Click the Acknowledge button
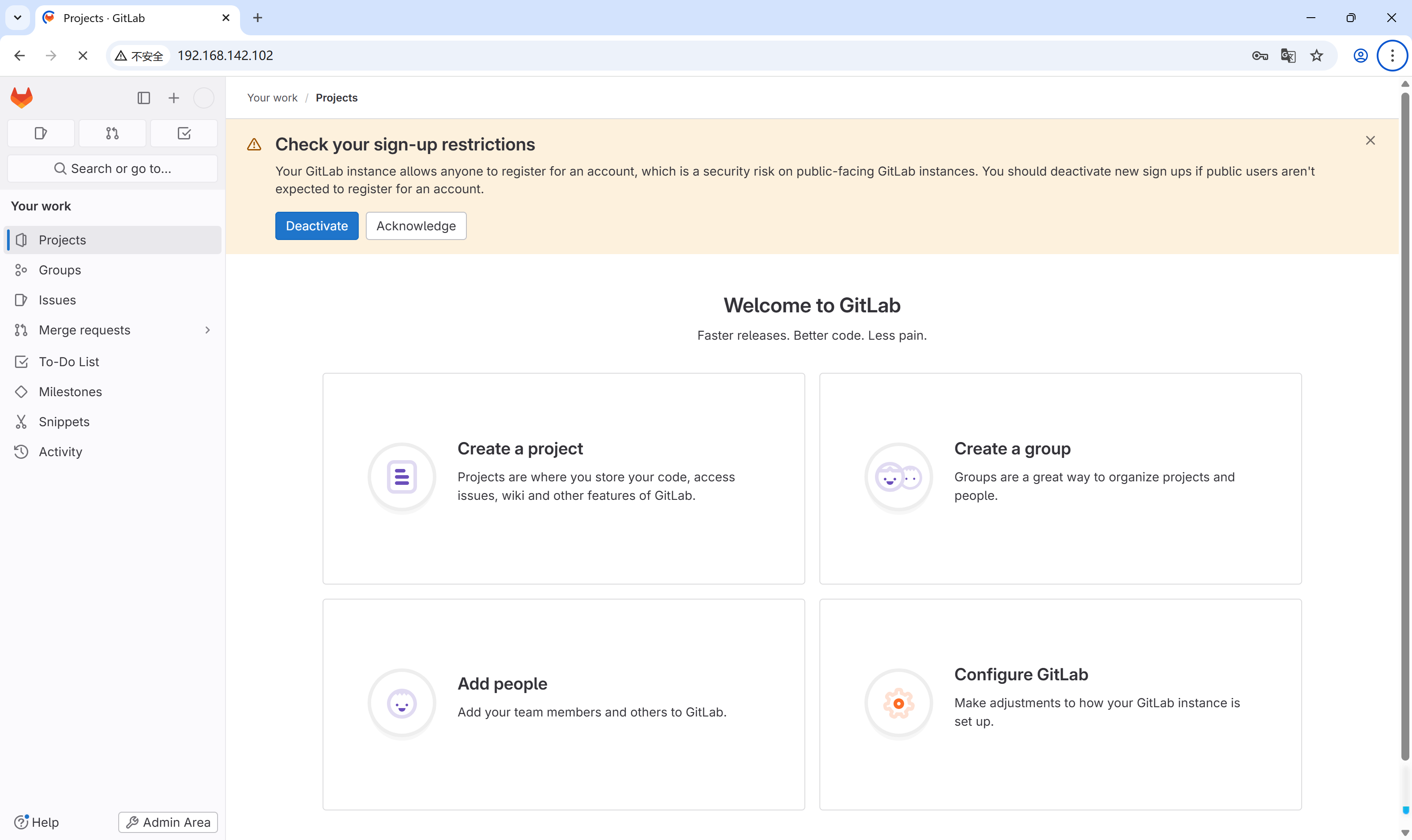 416,226
